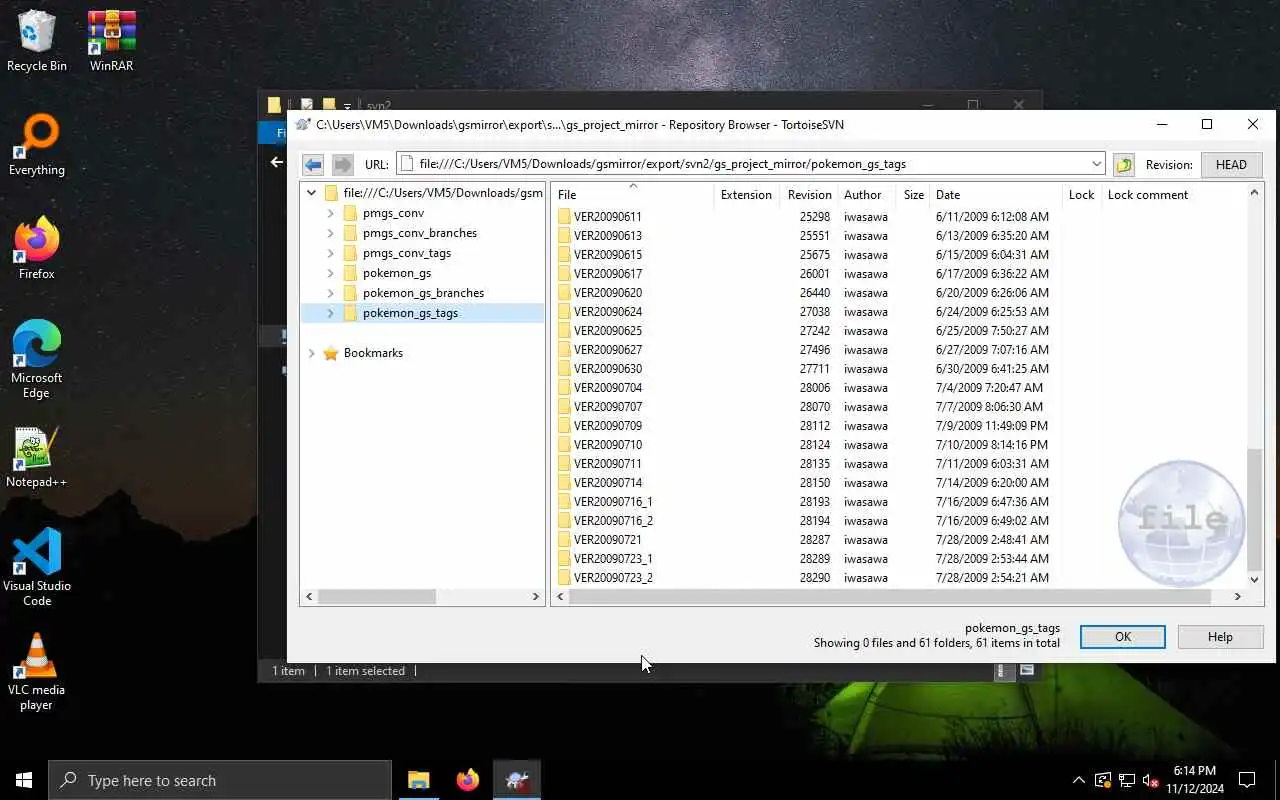Select revision 27038 cell

tap(815, 311)
